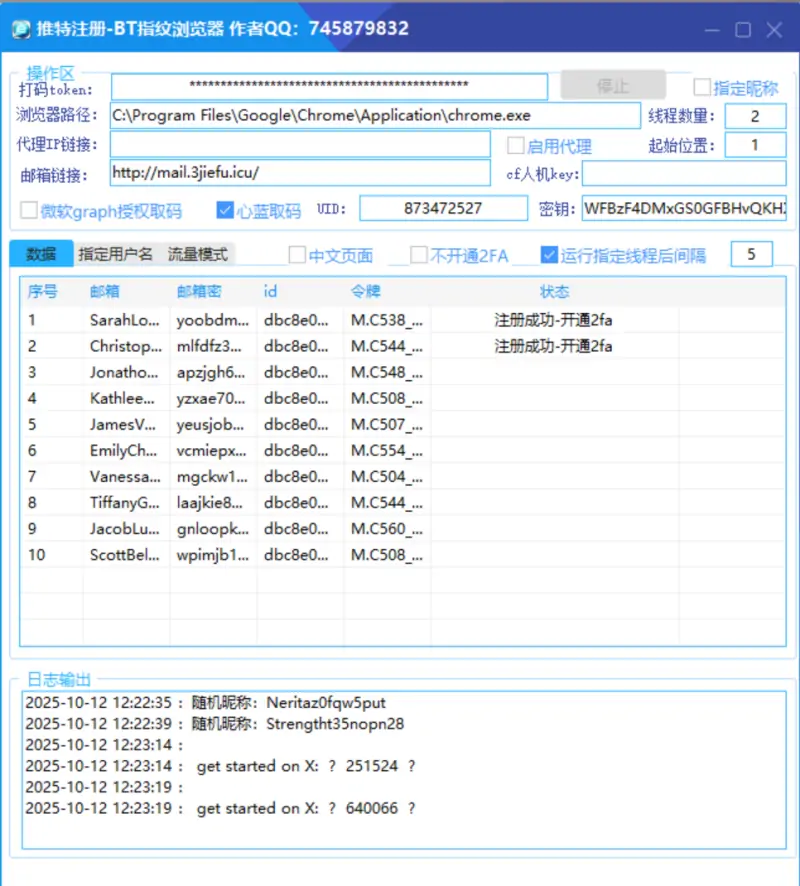The width and height of the screenshot is (800, 886).
Task: Close the 推特注册 window
Action: click(x=774, y=30)
